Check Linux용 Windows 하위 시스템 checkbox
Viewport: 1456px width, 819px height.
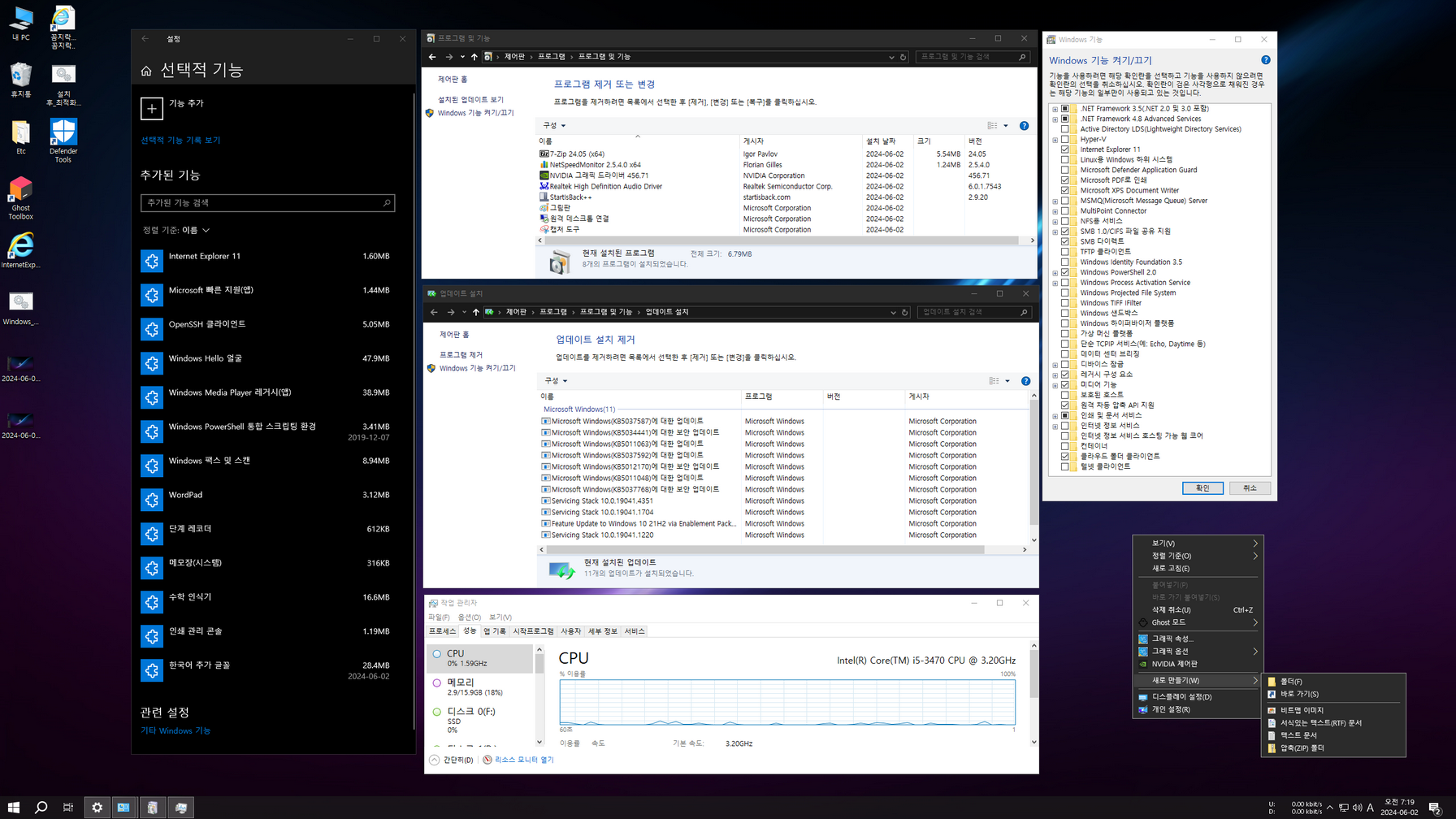[1065, 159]
